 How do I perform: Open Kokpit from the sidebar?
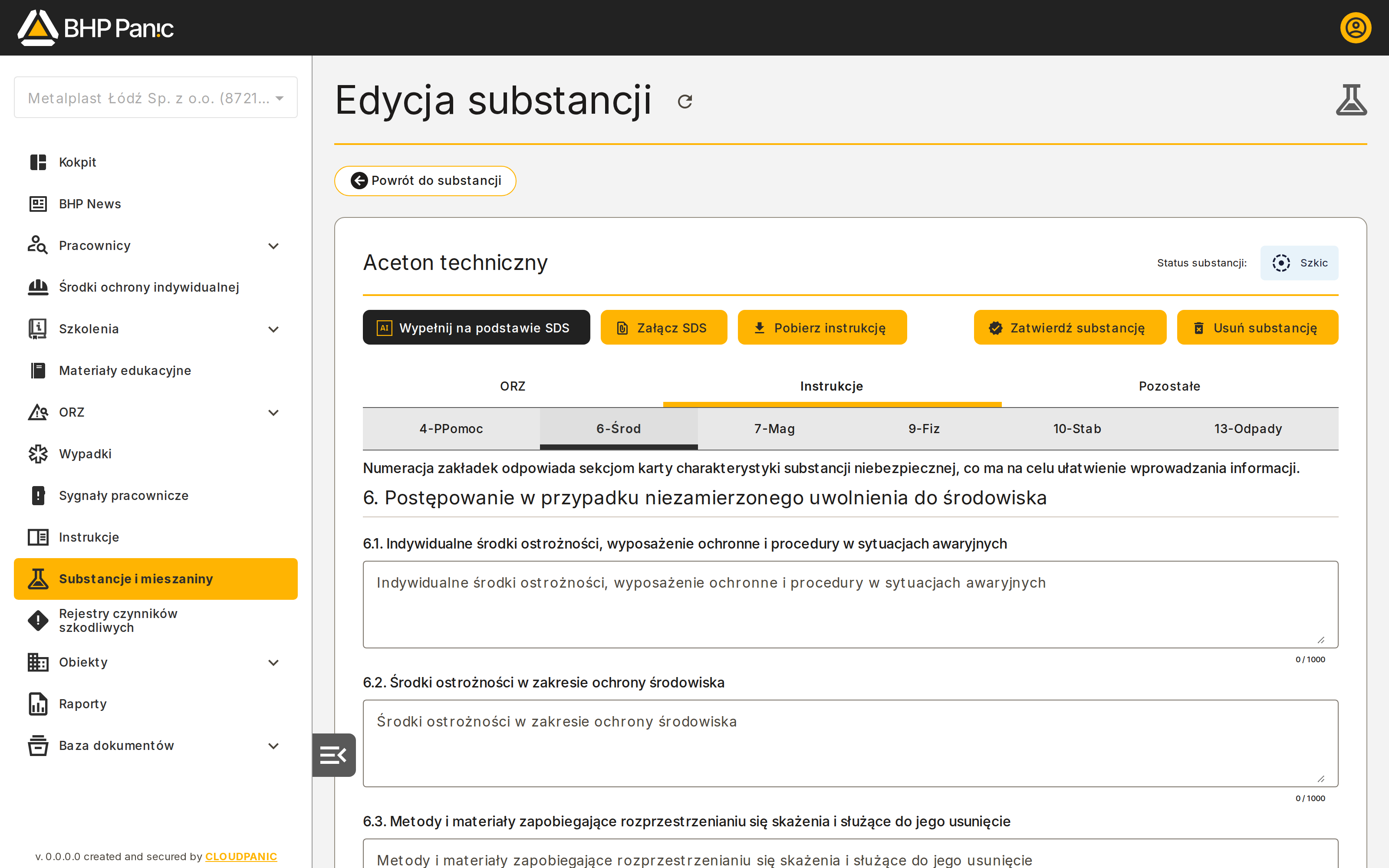coord(155,162)
